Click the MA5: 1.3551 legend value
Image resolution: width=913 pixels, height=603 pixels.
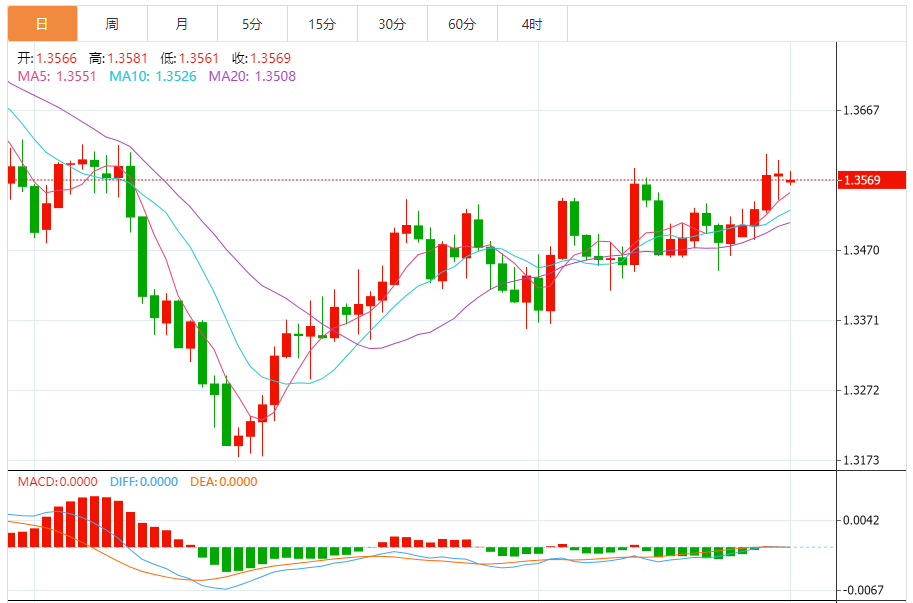(56, 76)
